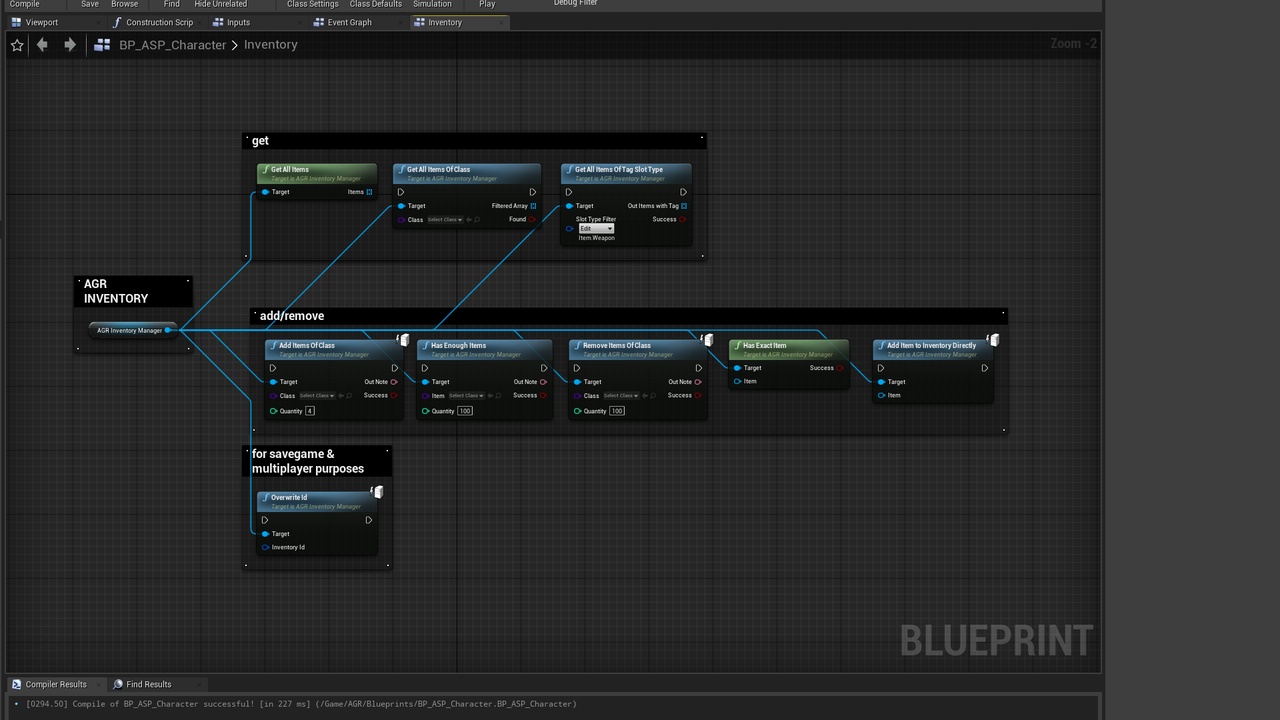Open the Find Results tab
Viewport: 1280px width, 720px height.
[x=148, y=684]
